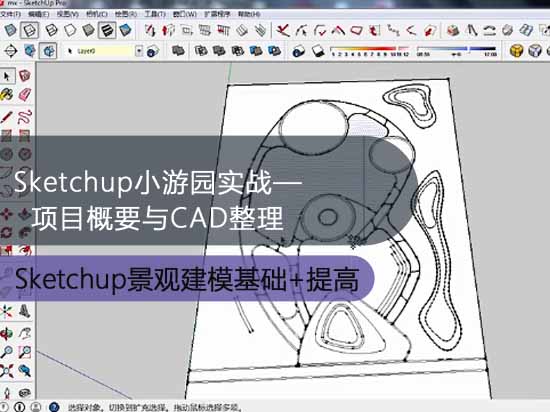Open the Shadow Settings icon
Viewport: 550px width, 412px height.
click(x=298, y=51)
